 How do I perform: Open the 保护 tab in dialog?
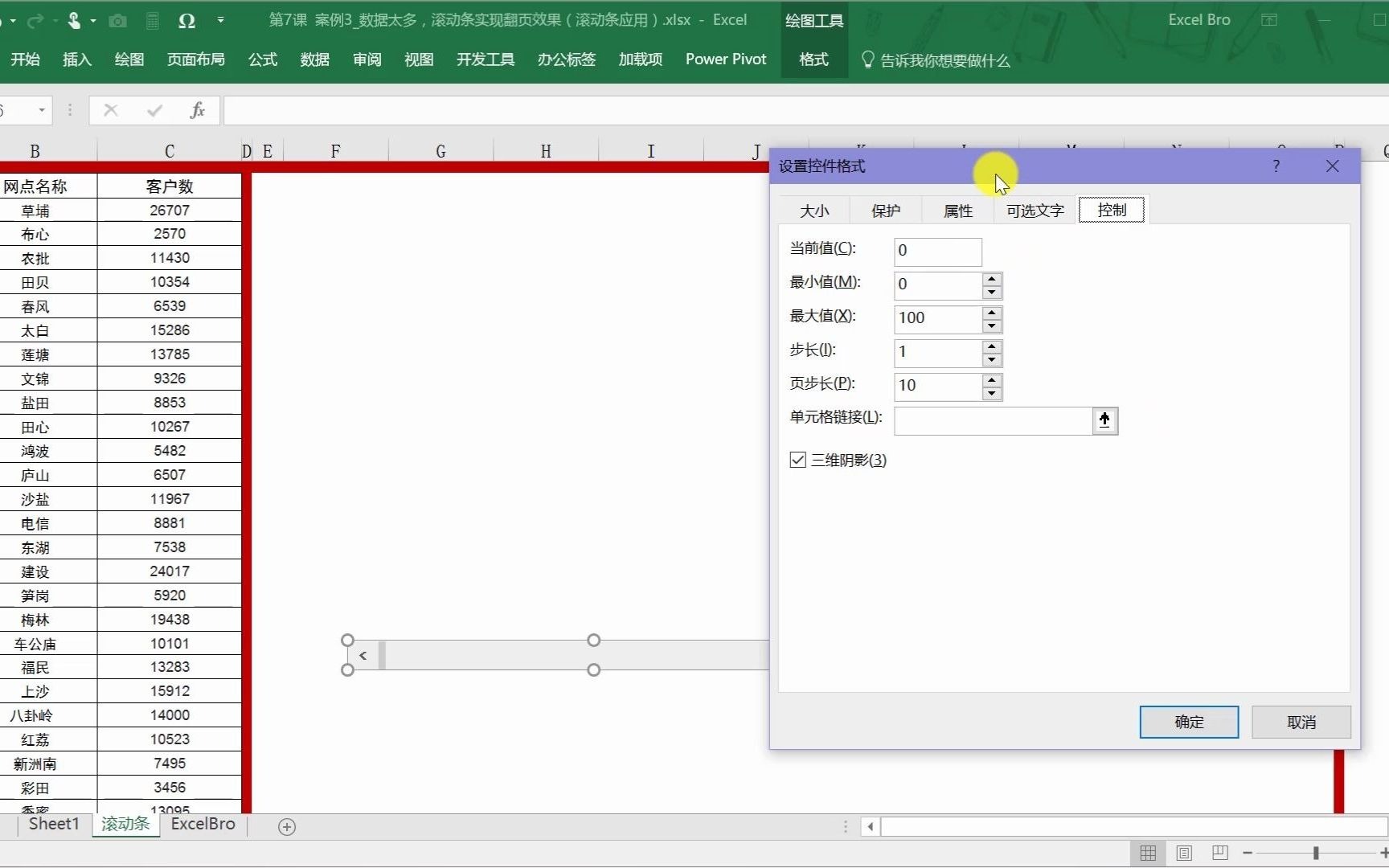(886, 211)
